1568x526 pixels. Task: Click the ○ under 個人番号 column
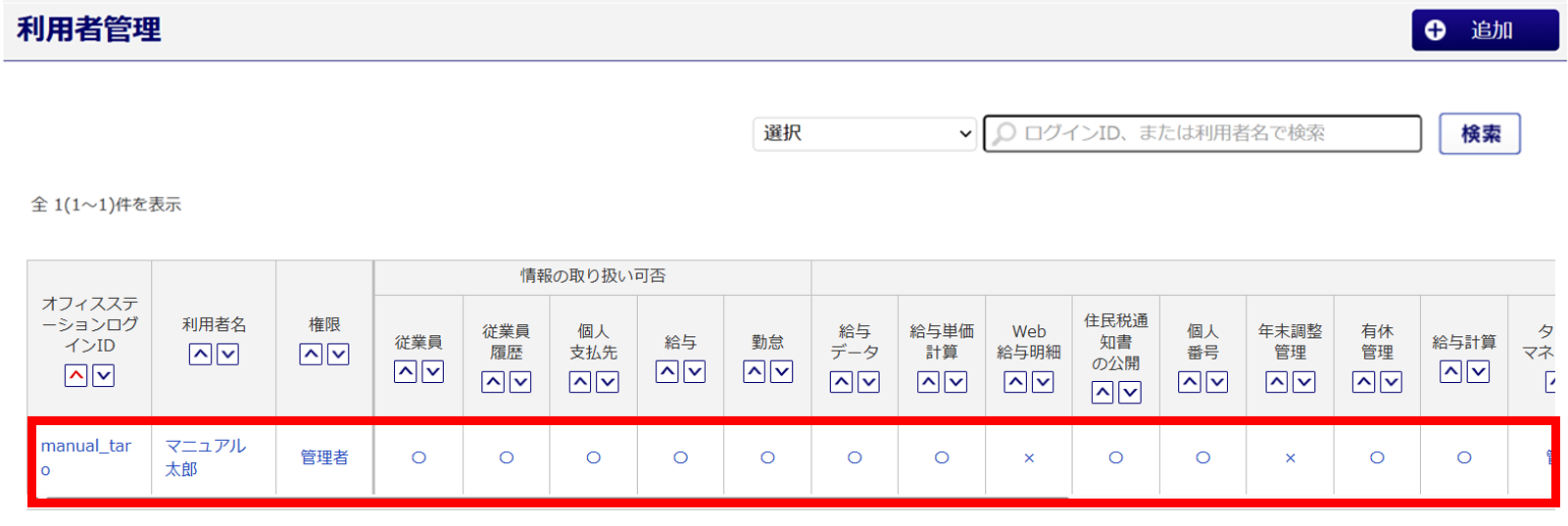[x=1203, y=457]
